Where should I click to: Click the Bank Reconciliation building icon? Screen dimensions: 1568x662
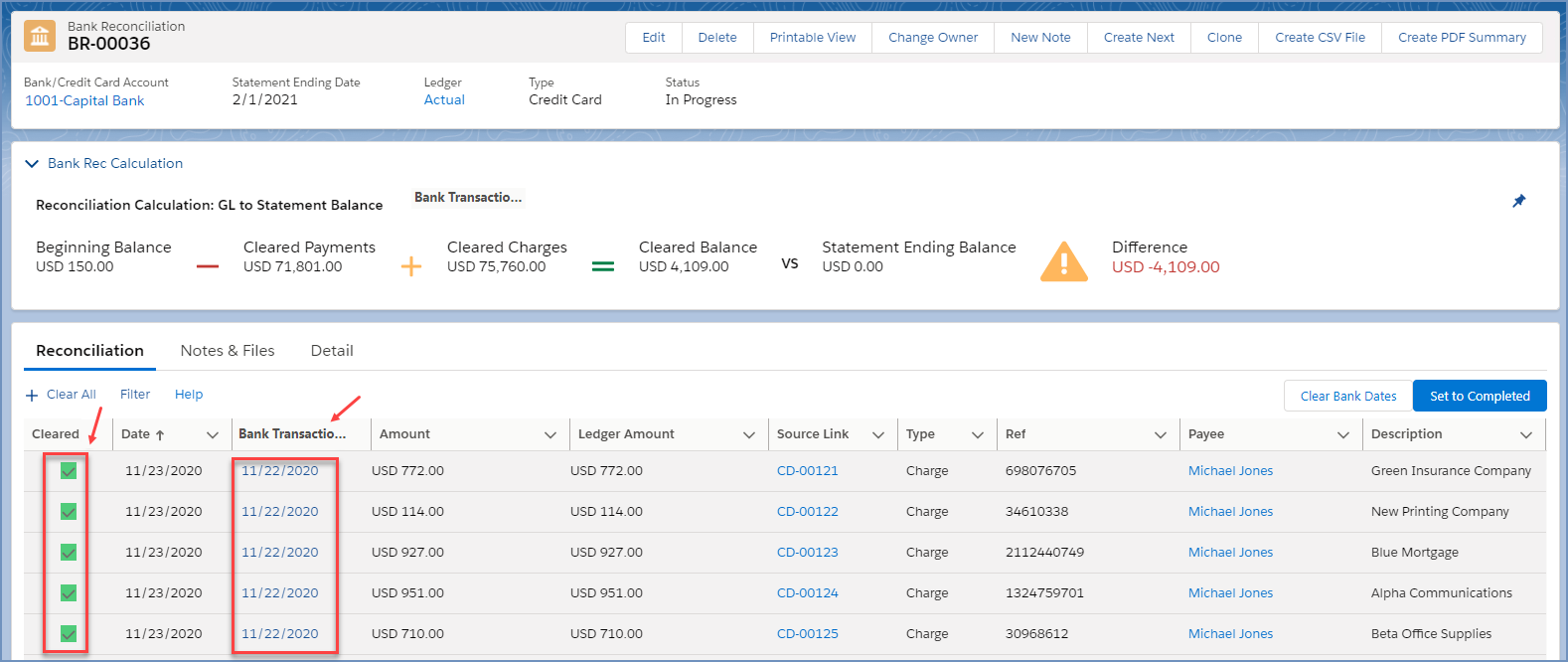tap(40, 36)
